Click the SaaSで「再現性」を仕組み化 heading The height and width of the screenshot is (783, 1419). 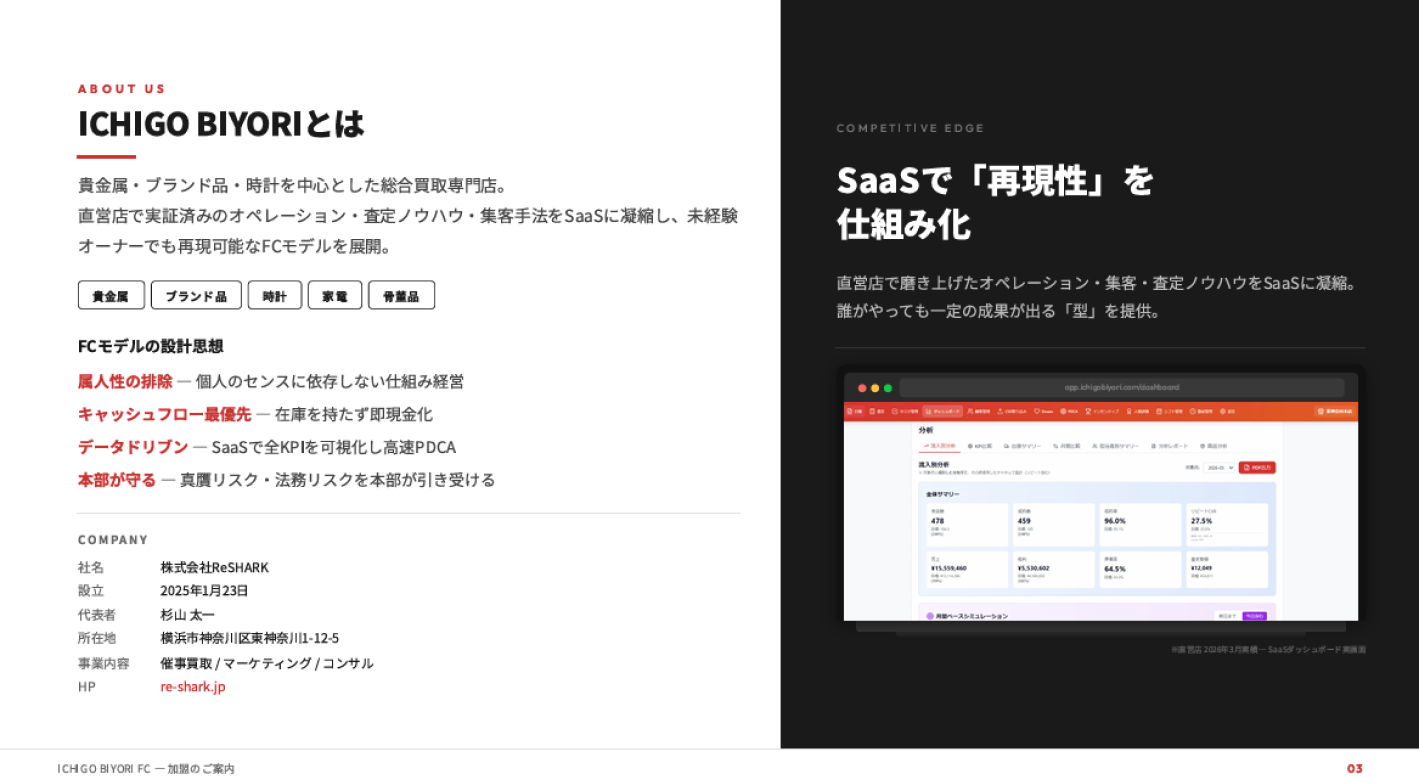tap(995, 202)
